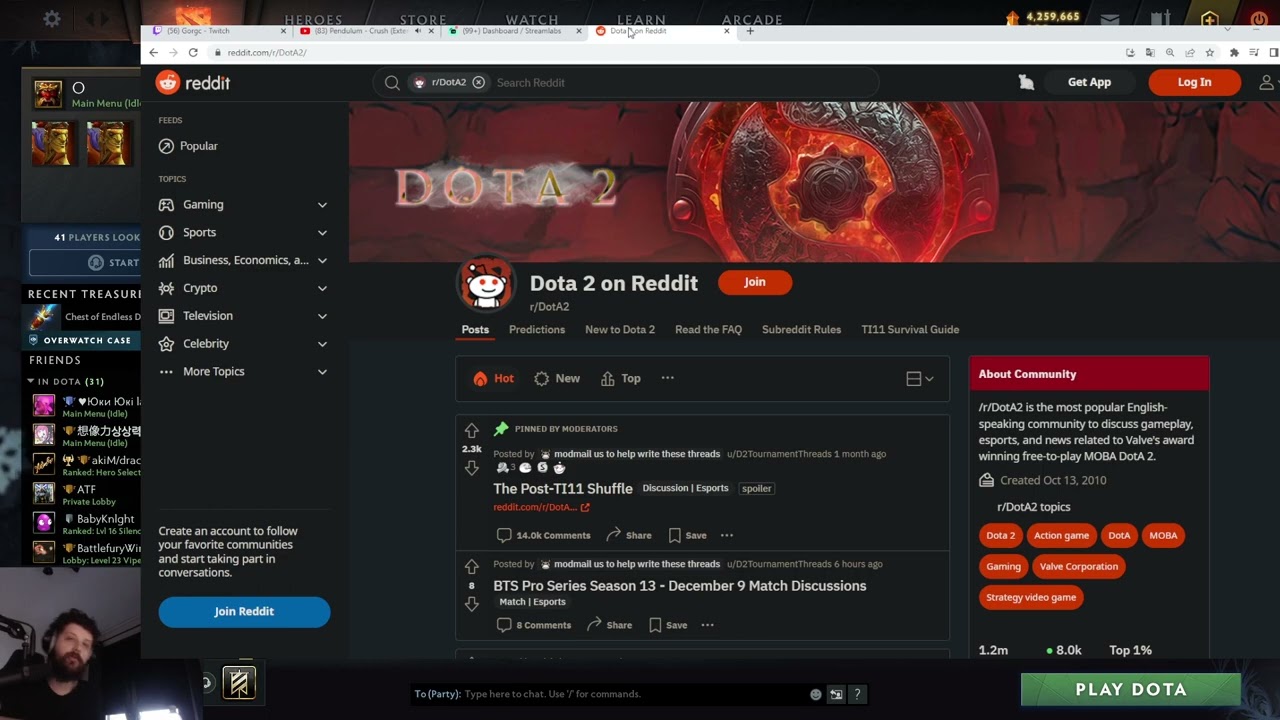Click the magnifier icon in Reddit search
The width and height of the screenshot is (1280, 720).
click(x=392, y=83)
